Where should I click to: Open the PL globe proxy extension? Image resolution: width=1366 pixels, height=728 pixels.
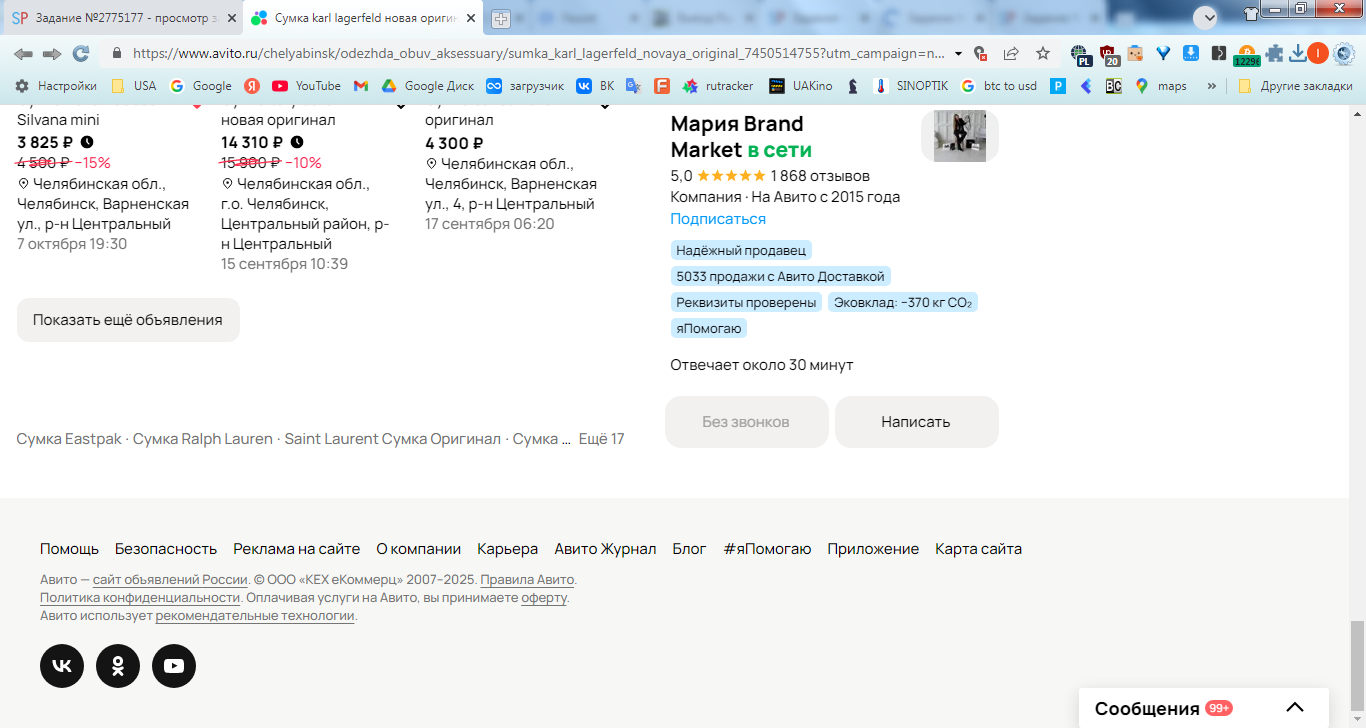1080,54
